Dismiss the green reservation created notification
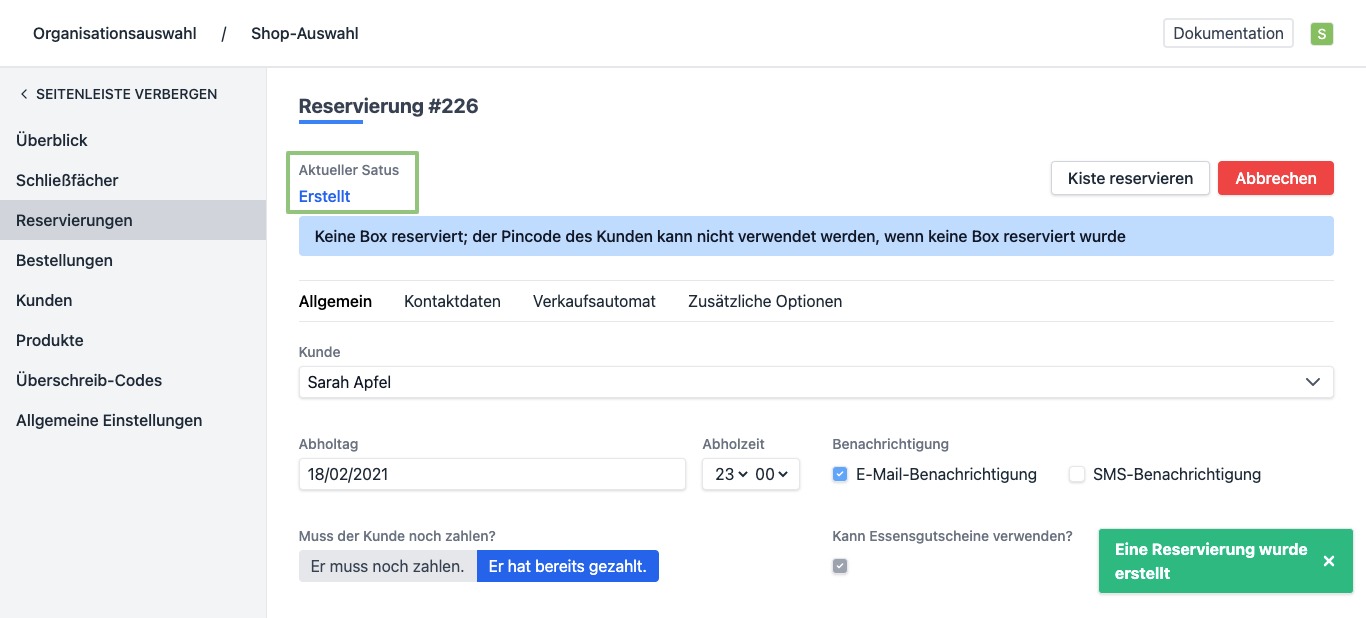The height and width of the screenshot is (618, 1366). pos(1328,561)
